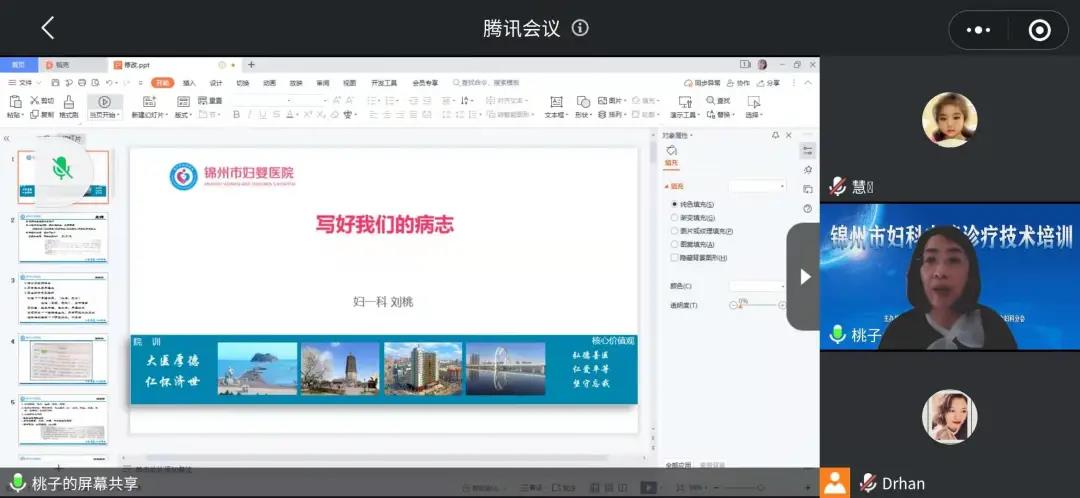Click the Find (查找) magnifier button
The height and width of the screenshot is (498, 1080).
click(718, 101)
